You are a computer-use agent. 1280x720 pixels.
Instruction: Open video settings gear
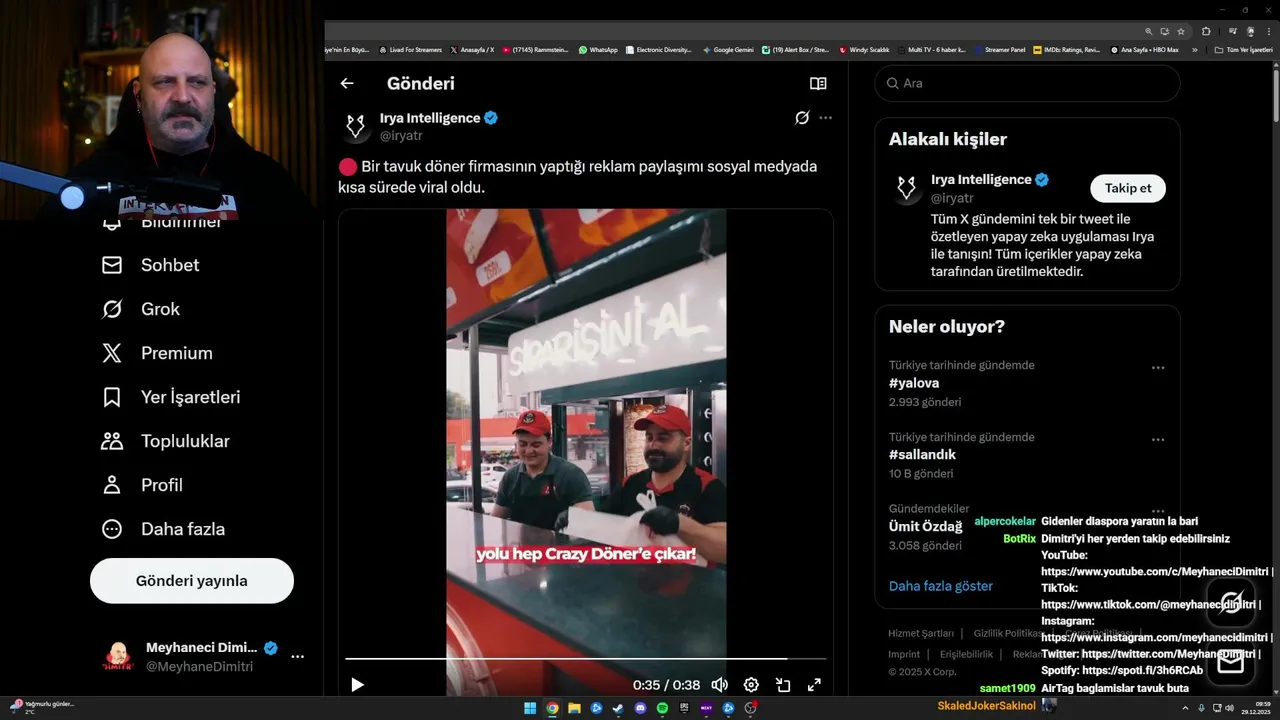(751, 685)
